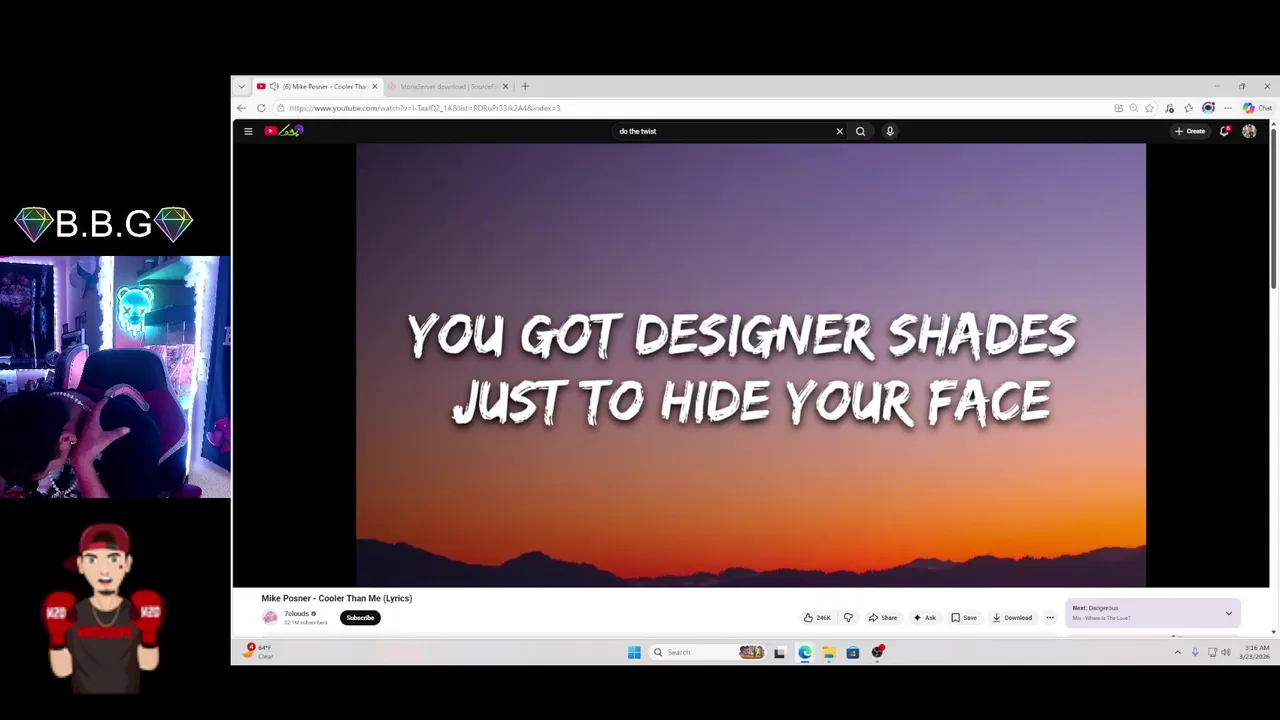
Task: Click the Subscribe button
Action: [x=360, y=617]
